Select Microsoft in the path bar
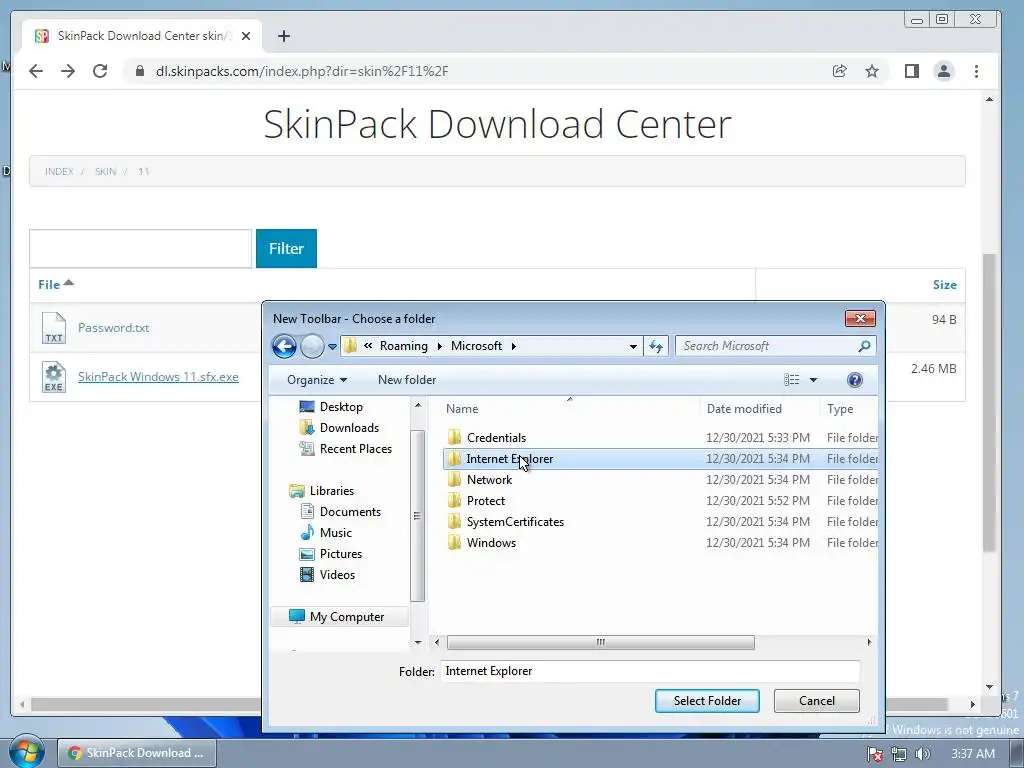Screen dimensions: 1024x768 coord(476,345)
